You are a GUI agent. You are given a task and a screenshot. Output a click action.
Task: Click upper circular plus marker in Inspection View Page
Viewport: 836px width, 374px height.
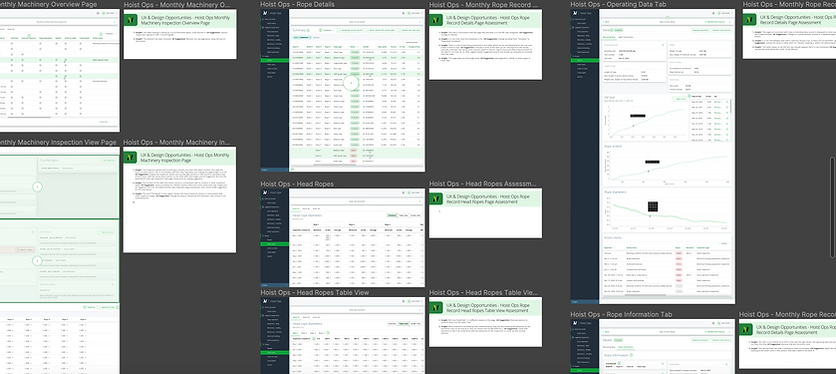coord(37,187)
